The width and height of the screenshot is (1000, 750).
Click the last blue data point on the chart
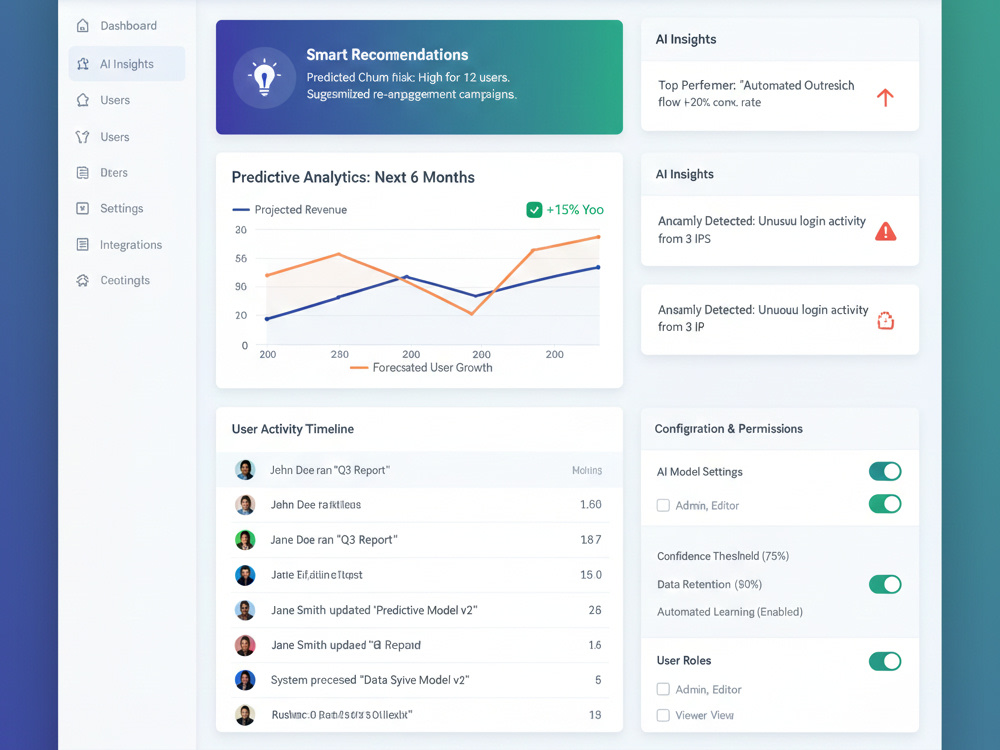pos(598,267)
